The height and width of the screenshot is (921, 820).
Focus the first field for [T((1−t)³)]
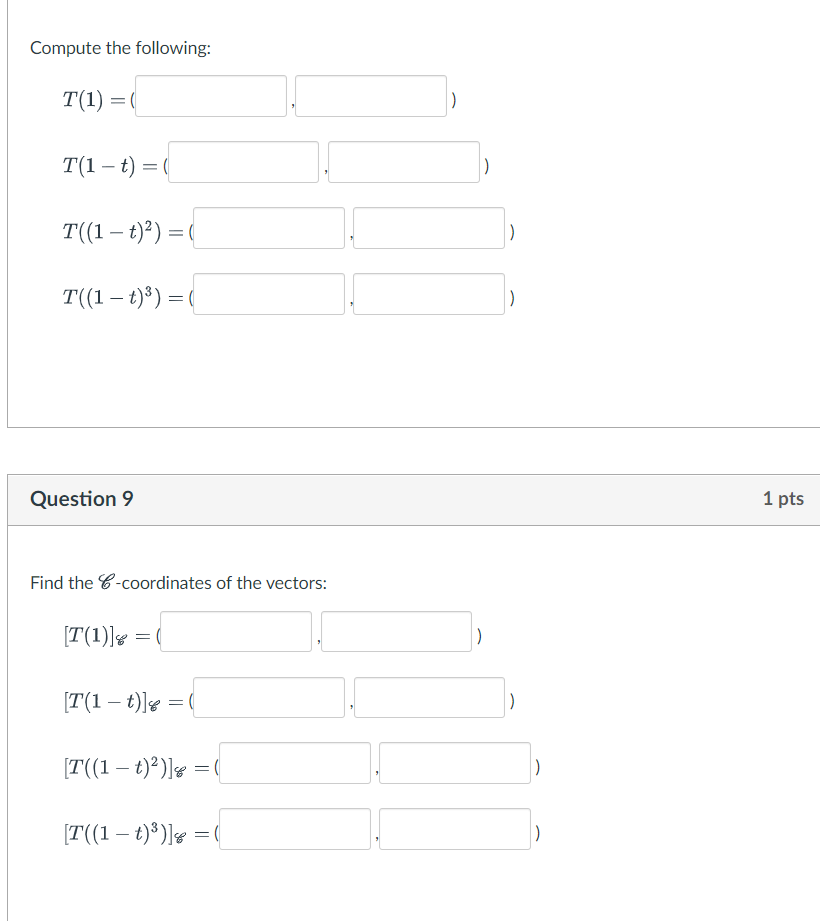[x=294, y=828]
